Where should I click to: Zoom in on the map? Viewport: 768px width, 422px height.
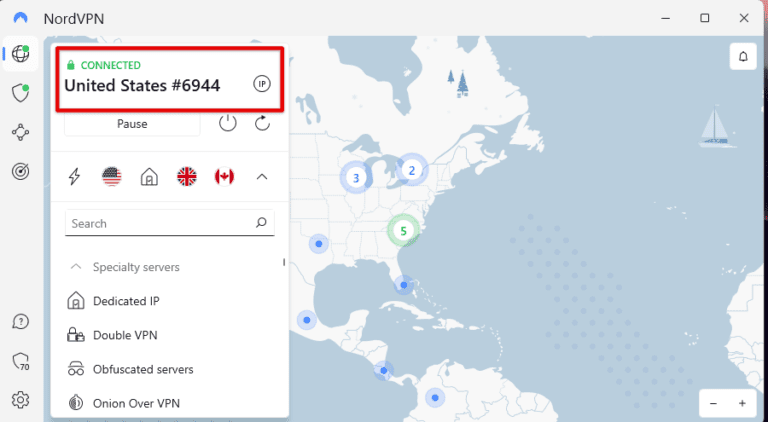coord(742,403)
